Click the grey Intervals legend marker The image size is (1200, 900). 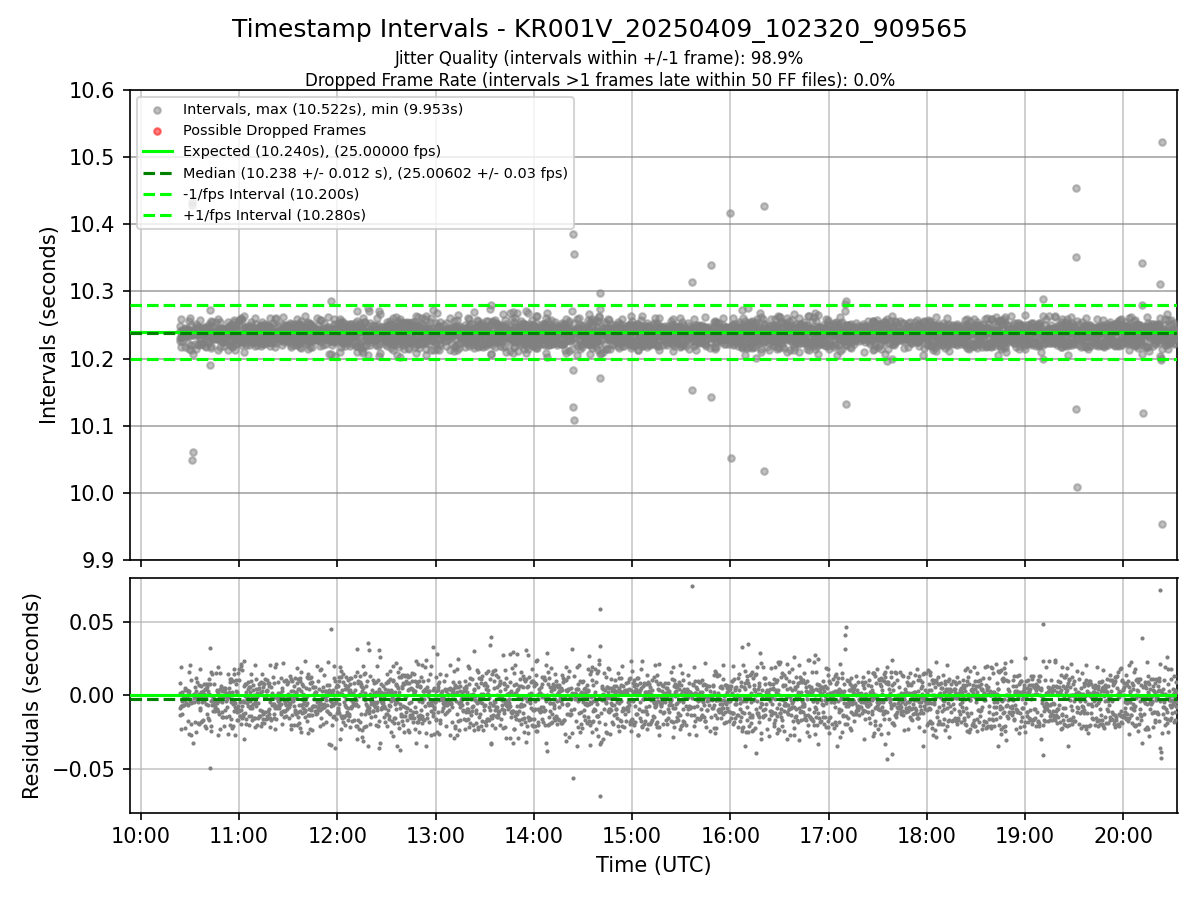(x=157, y=110)
